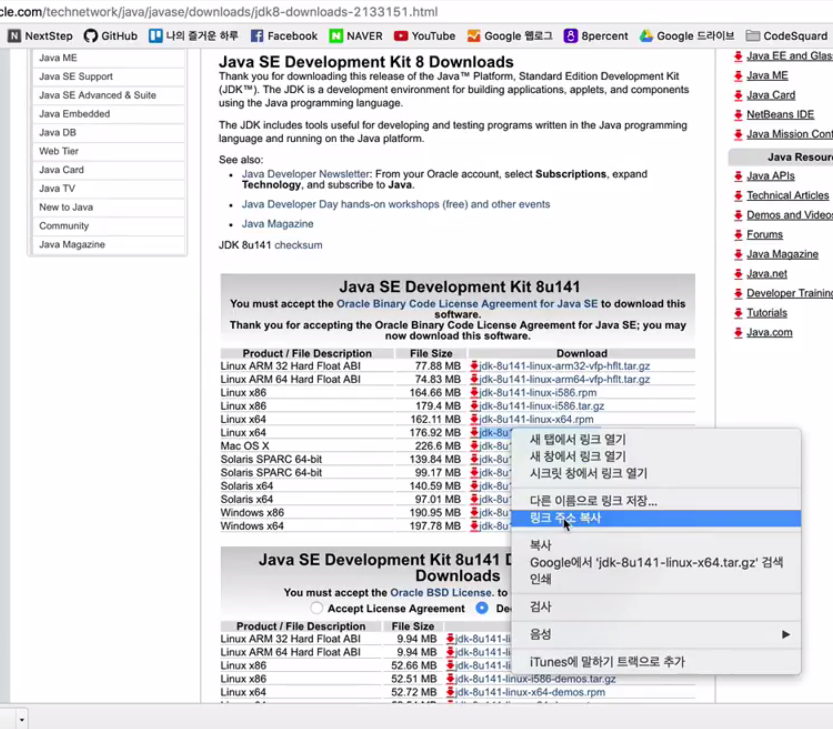This screenshot has height=729, width=833.
Task: Click download icon in Mac OS X row
Action: click(474, 445)
